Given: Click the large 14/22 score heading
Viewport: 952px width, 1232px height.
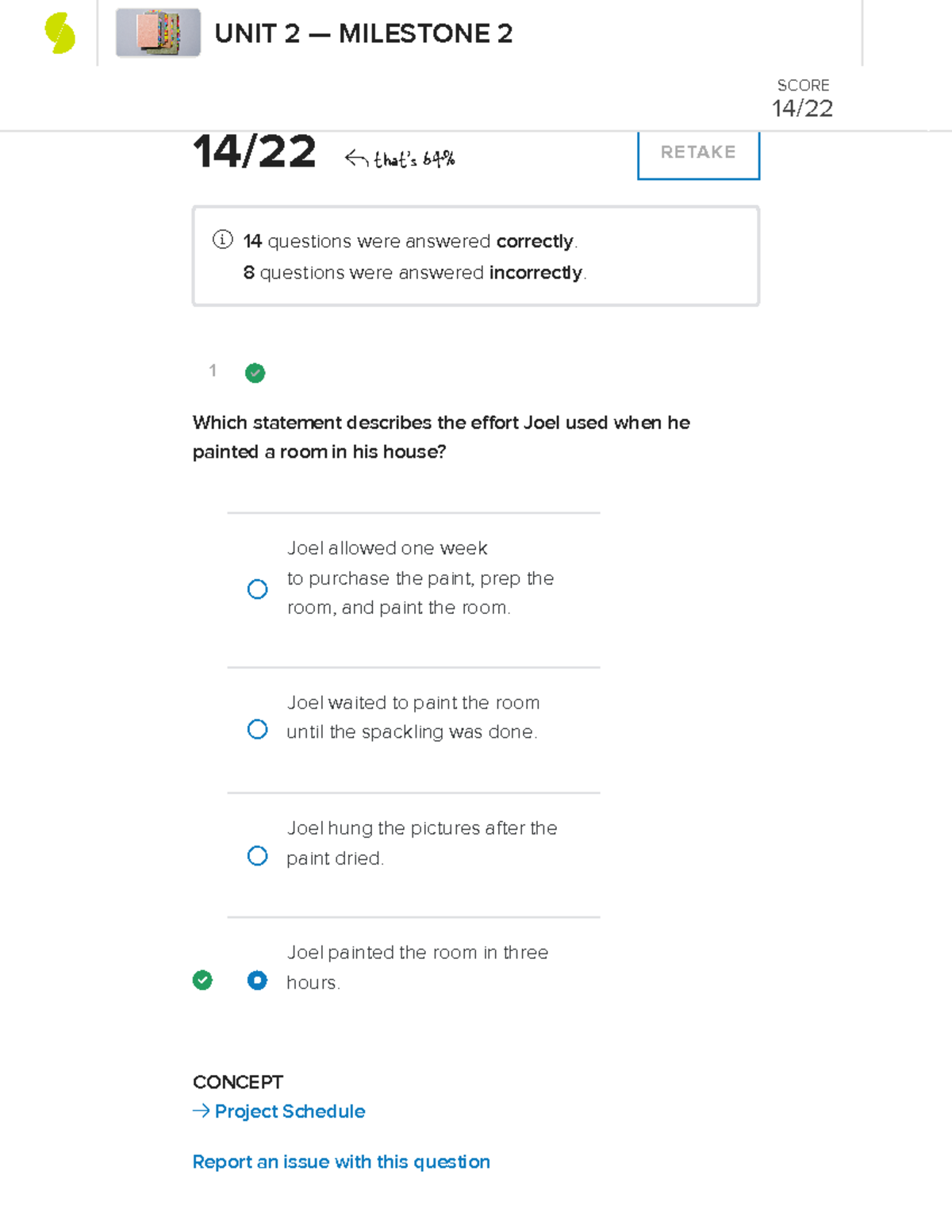Looking at the screenshot, I should [255, 151].
